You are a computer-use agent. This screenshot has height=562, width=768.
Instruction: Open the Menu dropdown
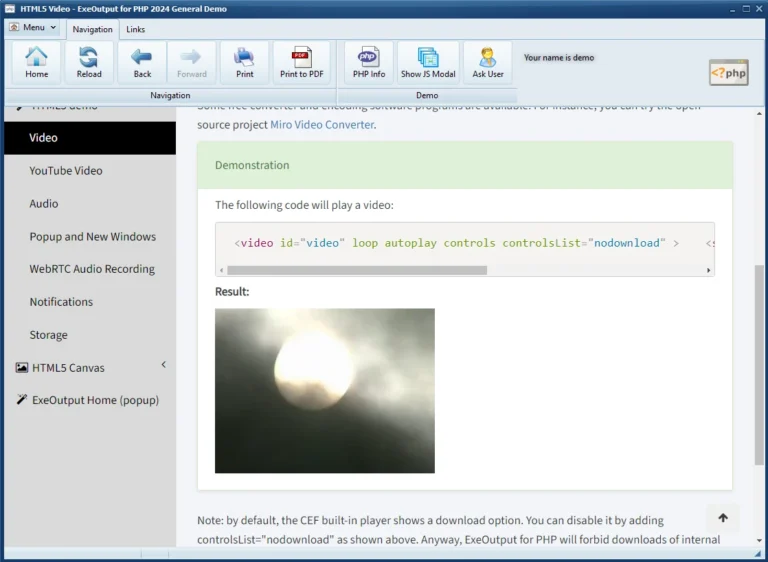(x=34, y=28)
